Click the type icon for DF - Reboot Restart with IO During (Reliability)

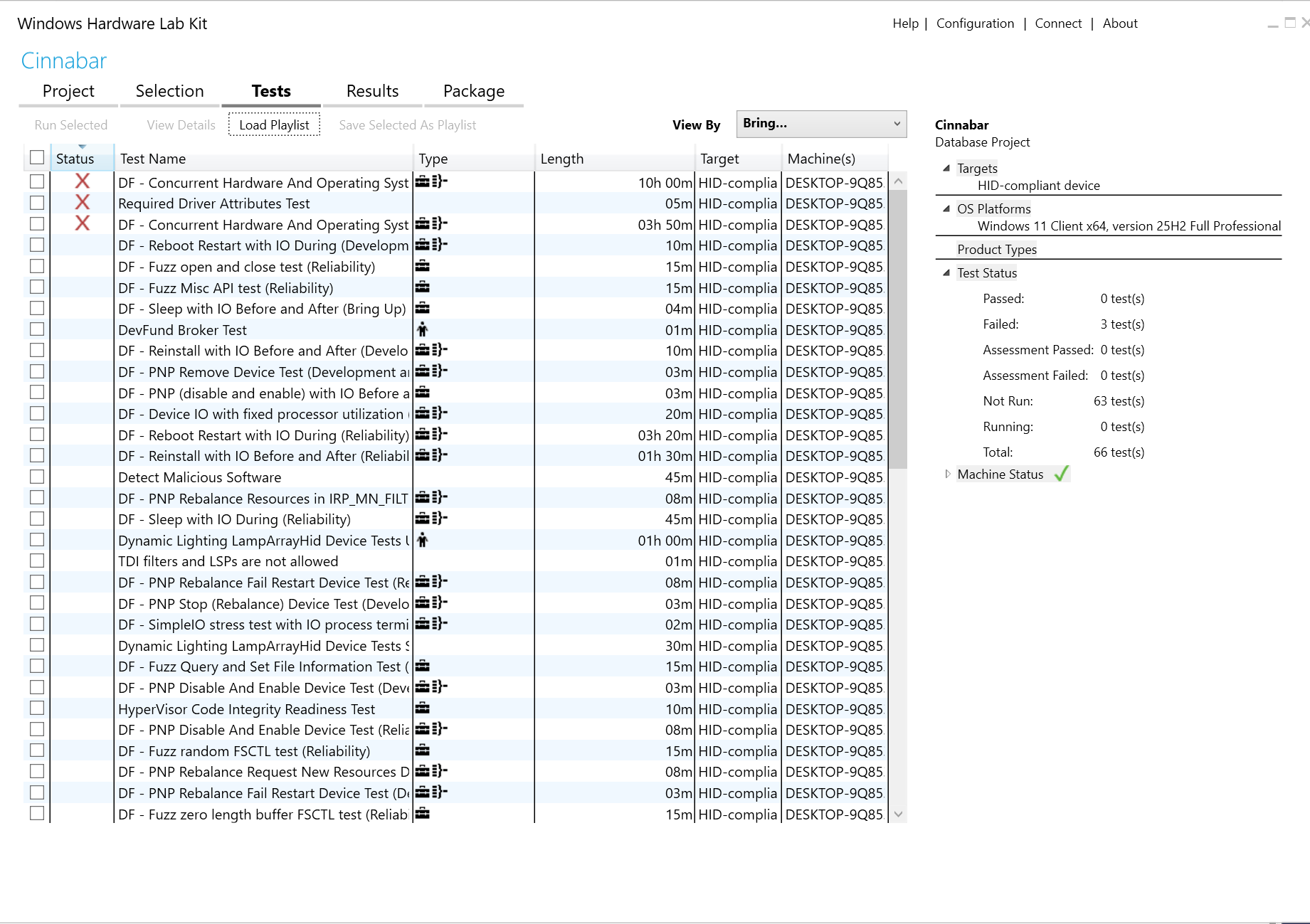coord(431,435)
